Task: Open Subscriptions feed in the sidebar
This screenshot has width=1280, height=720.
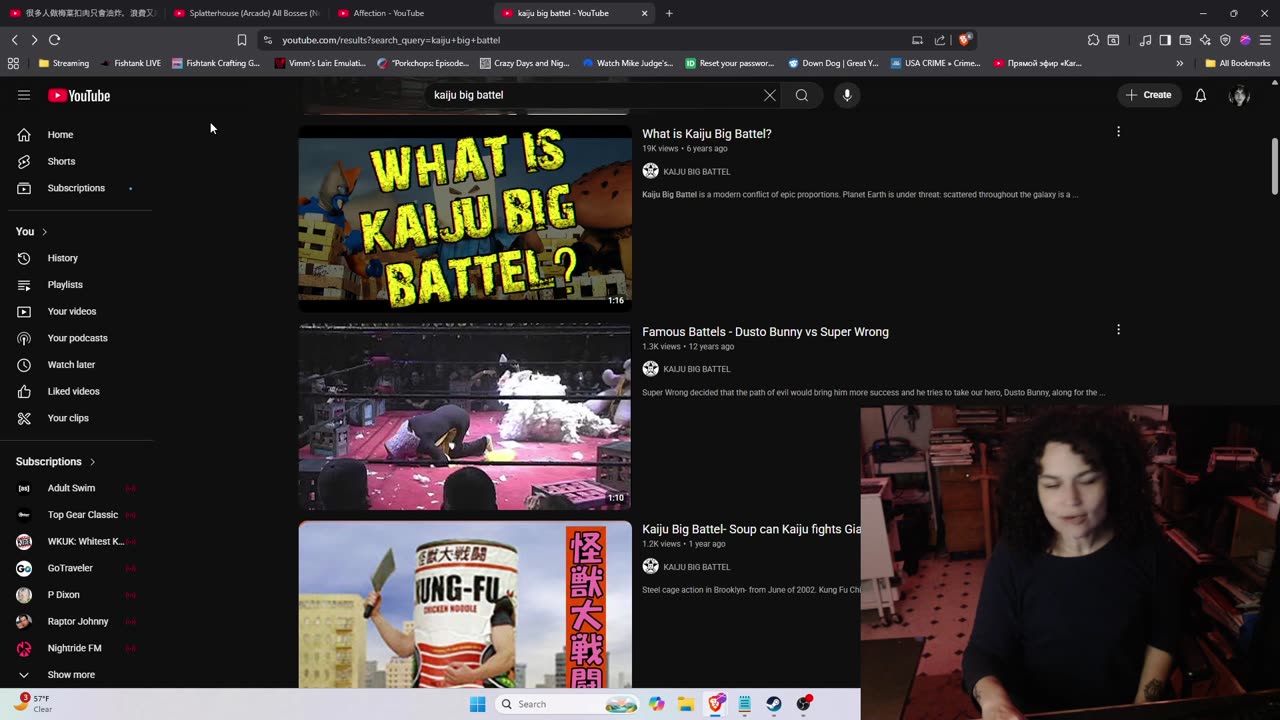Action: (x=76, y=188)
